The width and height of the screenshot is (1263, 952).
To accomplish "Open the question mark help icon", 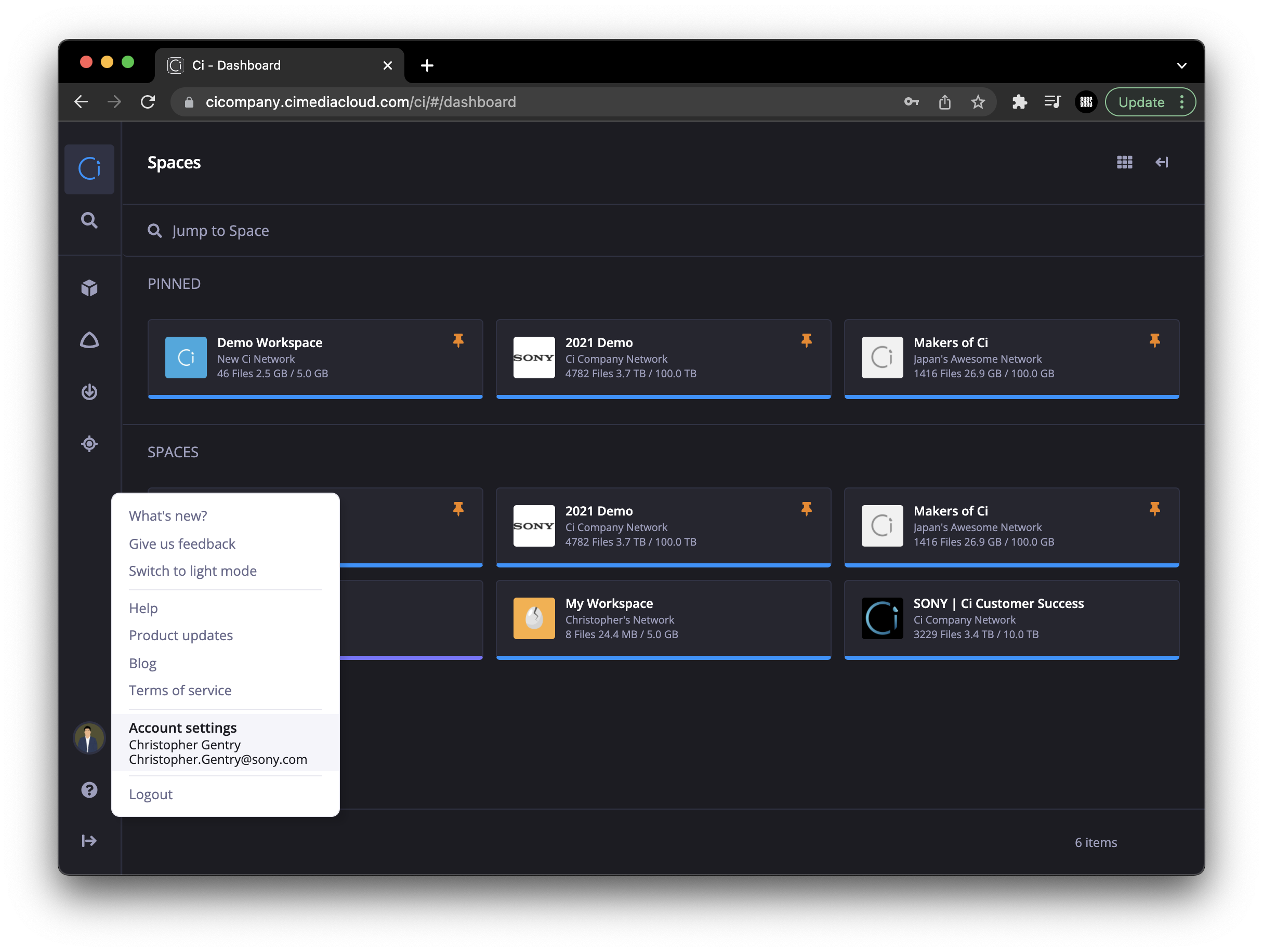I will (x=89, y=790).
